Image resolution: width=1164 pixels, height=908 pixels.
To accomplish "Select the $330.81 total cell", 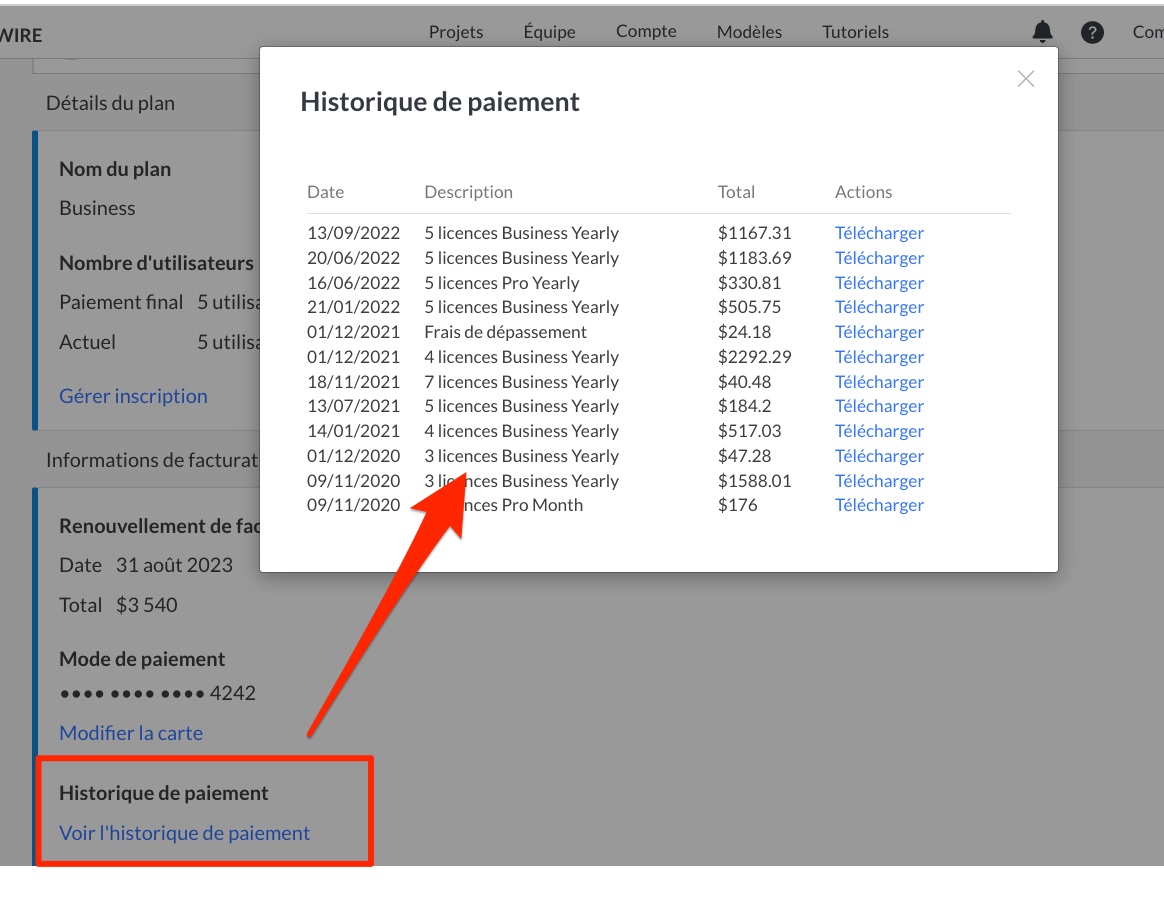I will pyautogui.click(x=749, y=283).
